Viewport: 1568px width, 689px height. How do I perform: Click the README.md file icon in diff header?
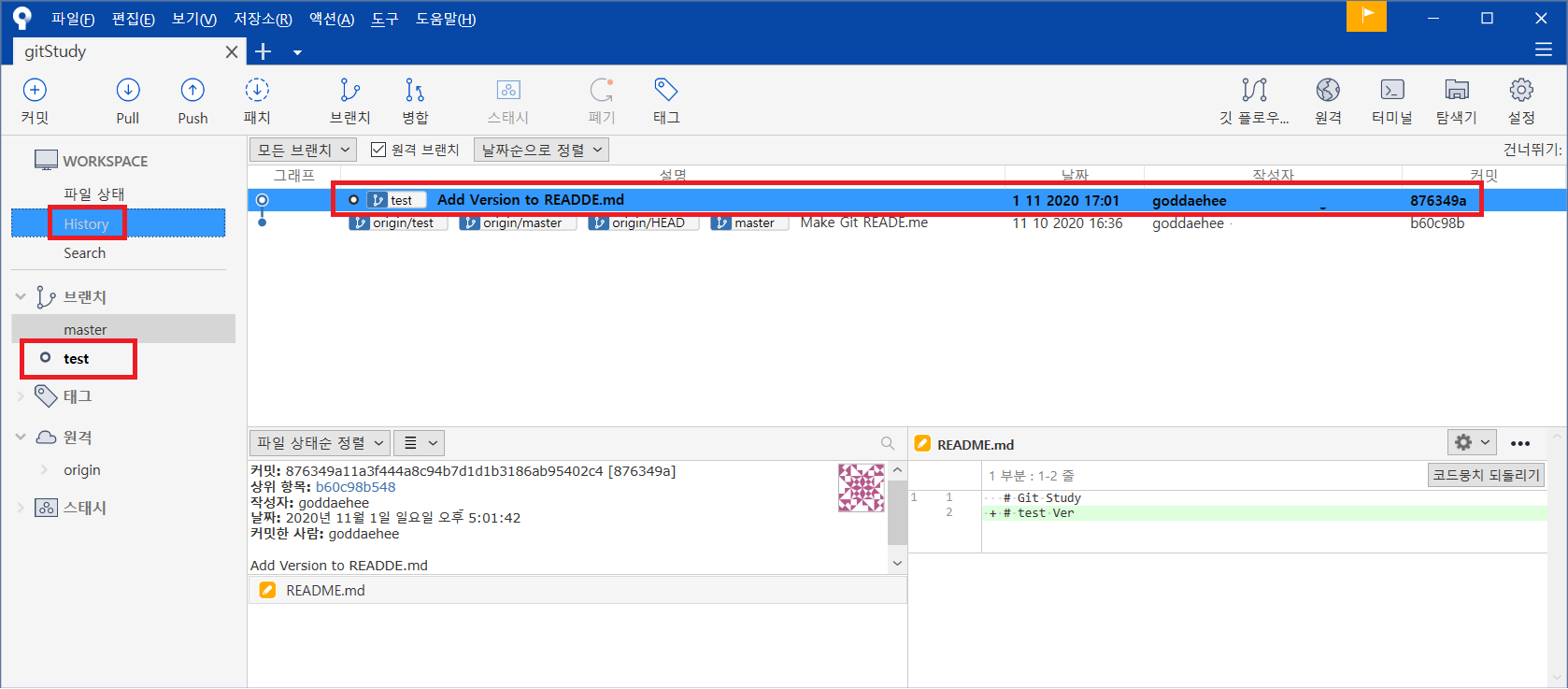coord(922,444)
